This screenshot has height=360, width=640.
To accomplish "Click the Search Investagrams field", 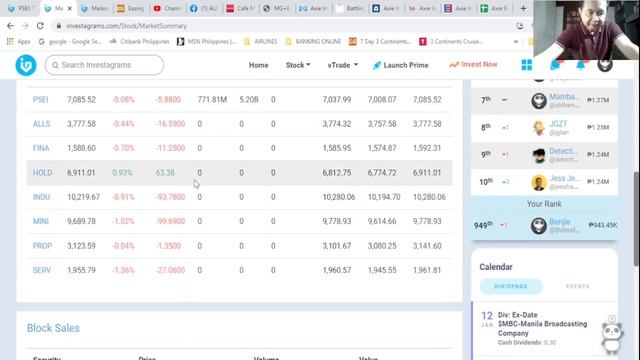I will (104, 65).
